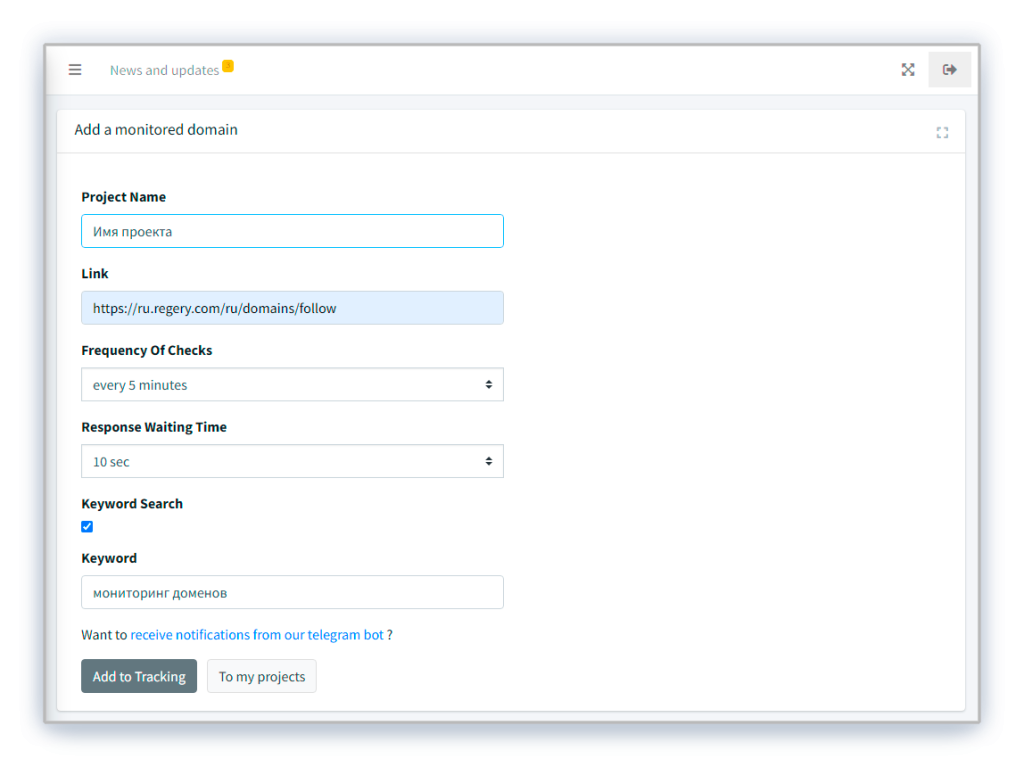Click into the Link URL field
Image resolution: width=1024 pixels, height=767 pixels.
[292, 308]
